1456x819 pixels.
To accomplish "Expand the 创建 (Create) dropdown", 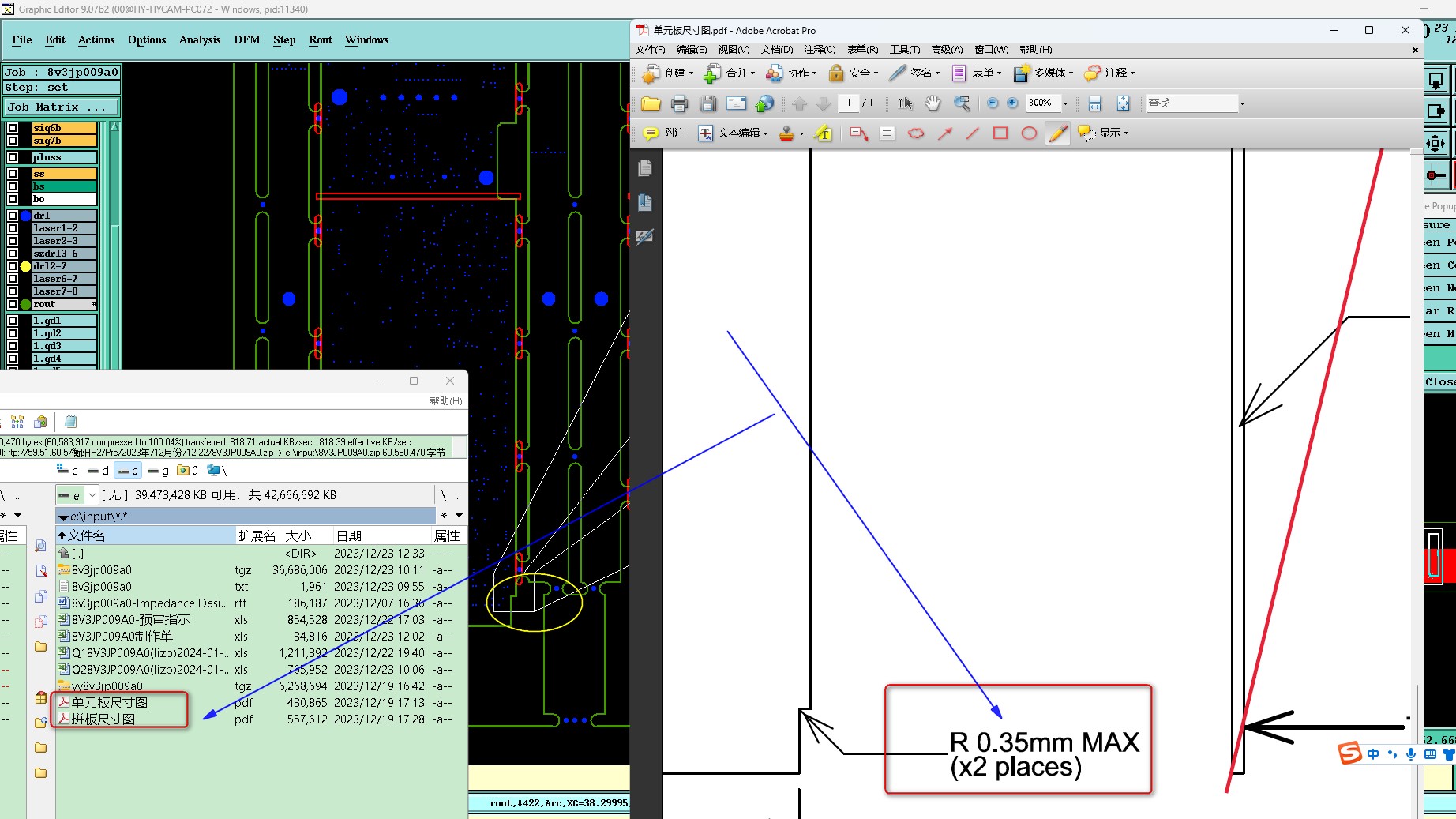I will [691, 73].
